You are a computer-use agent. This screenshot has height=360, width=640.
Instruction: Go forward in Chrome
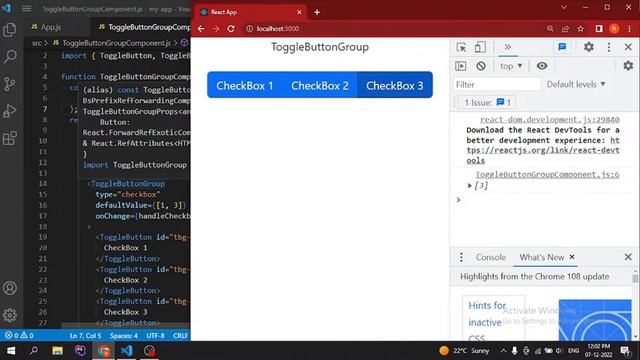pyautogui.click(x=216, y=29)
